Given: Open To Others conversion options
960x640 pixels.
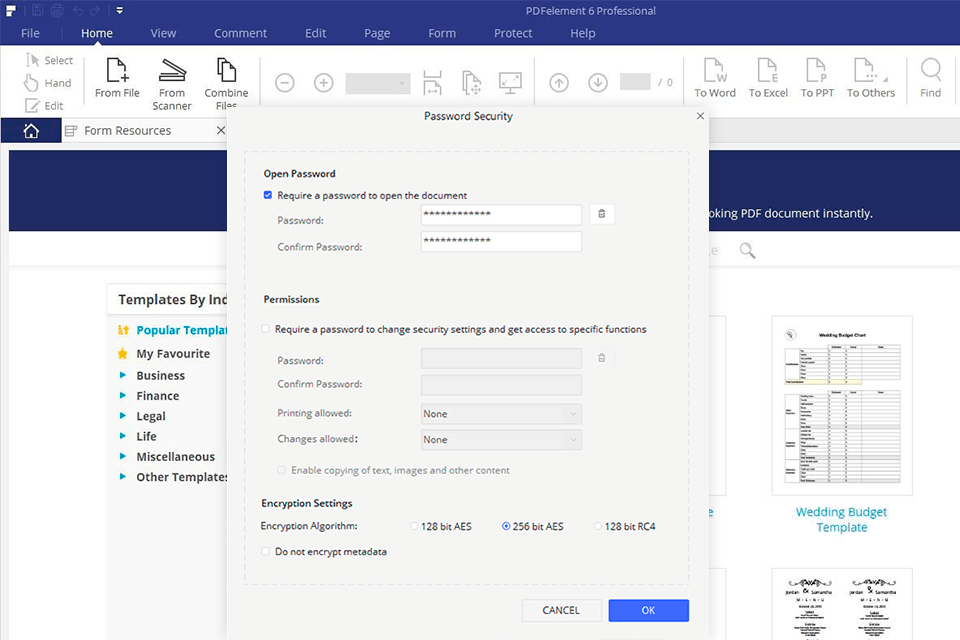Looking at the screenshot, I should pyautogui.click(x=871, y=78).
